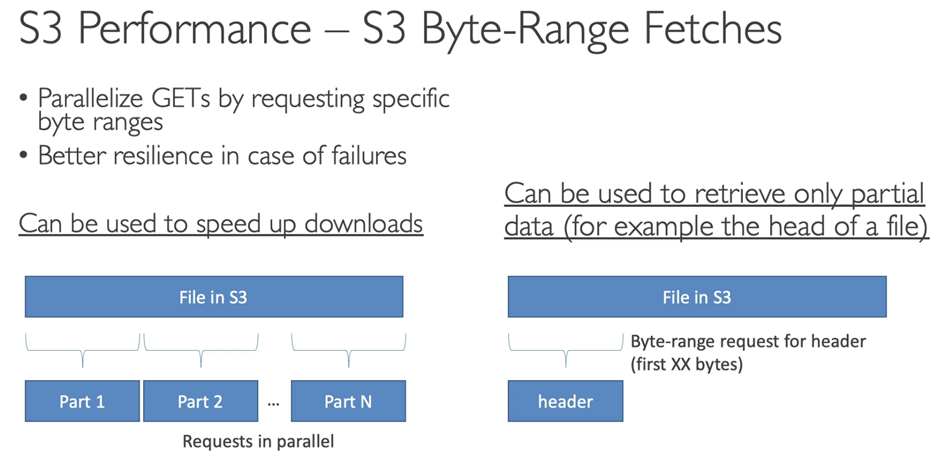Click the left File in S3 bar
Screen dimensions: 937x463
coord(214,297)
